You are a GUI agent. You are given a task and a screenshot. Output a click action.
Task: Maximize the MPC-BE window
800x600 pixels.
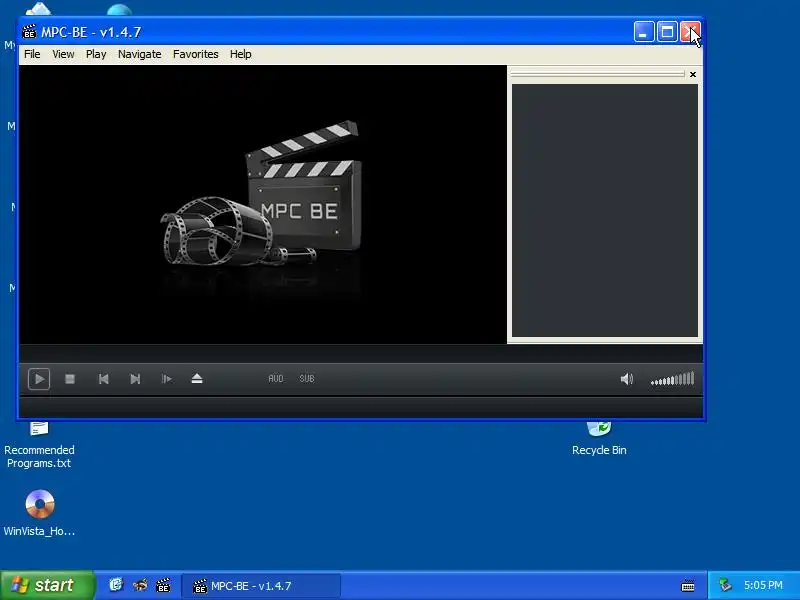(x=667, y=32)
